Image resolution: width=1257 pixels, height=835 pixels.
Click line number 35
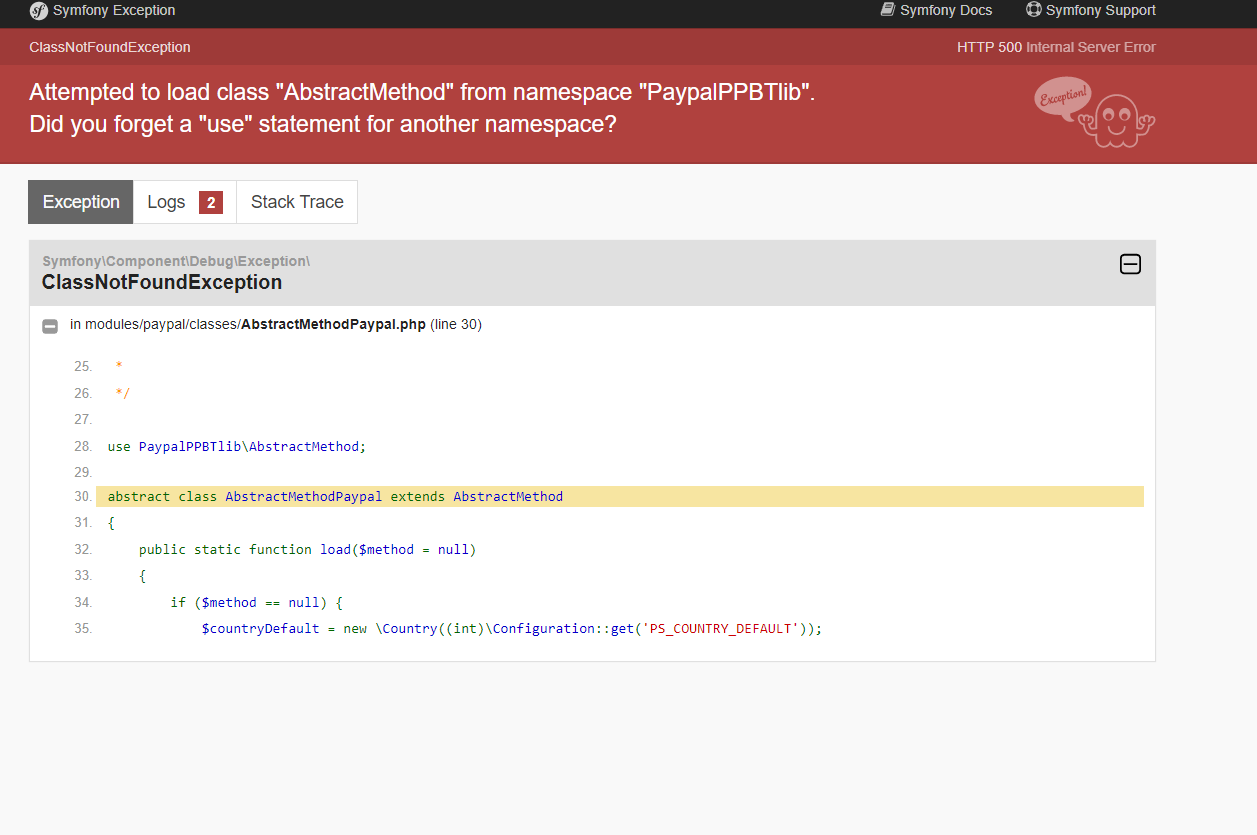(x=83, y=629)
